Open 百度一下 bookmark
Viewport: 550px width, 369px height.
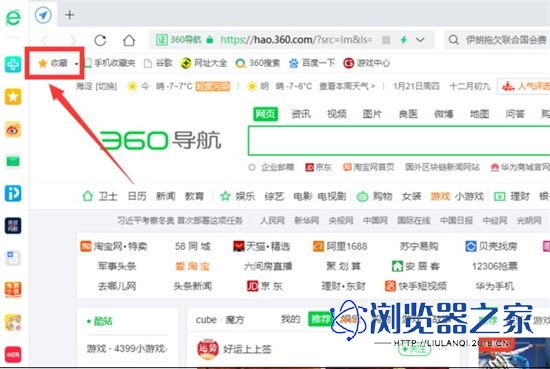[x=312, y=63]
